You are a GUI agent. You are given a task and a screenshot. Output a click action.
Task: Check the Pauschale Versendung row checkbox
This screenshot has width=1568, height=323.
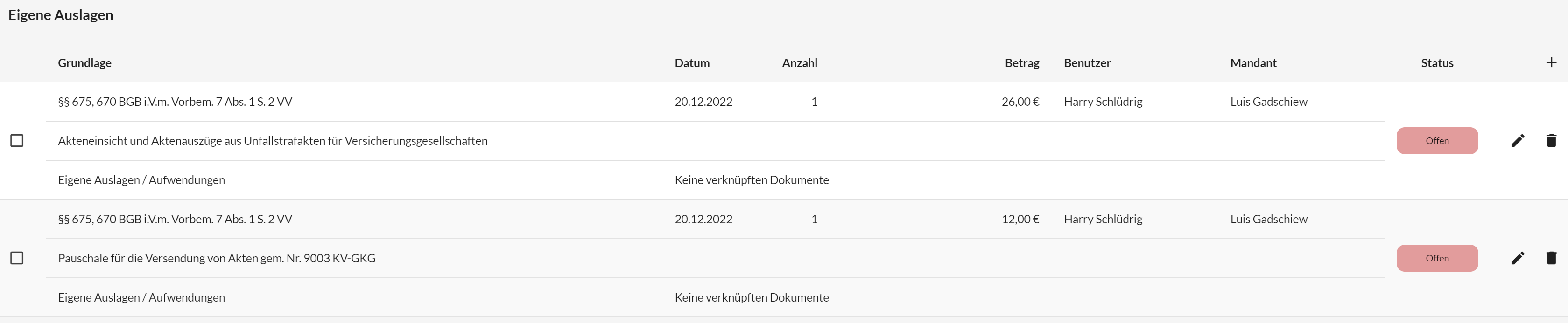point(17,258)
